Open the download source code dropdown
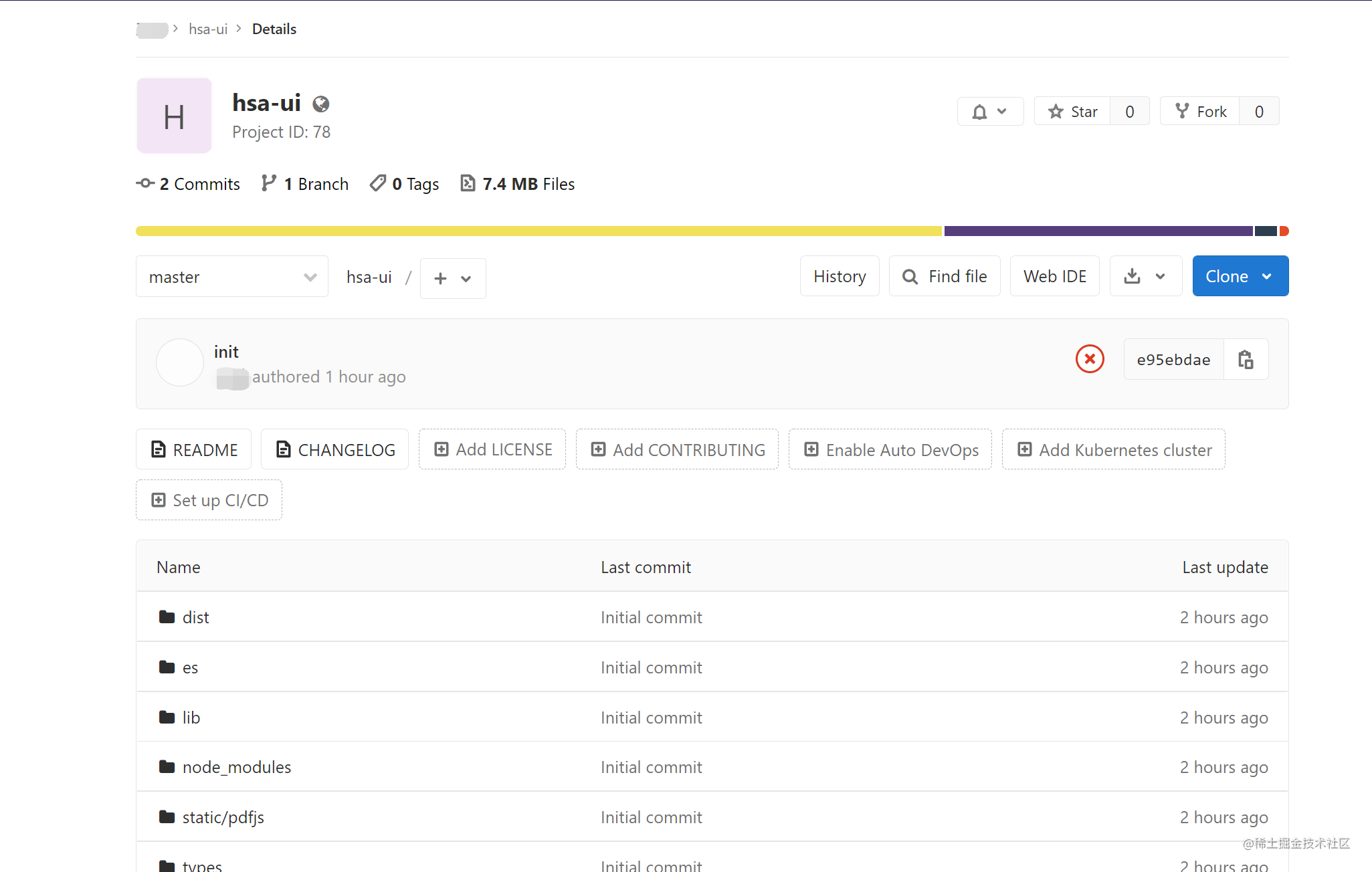This screenshot has width=1372, height=872. 1145,276
